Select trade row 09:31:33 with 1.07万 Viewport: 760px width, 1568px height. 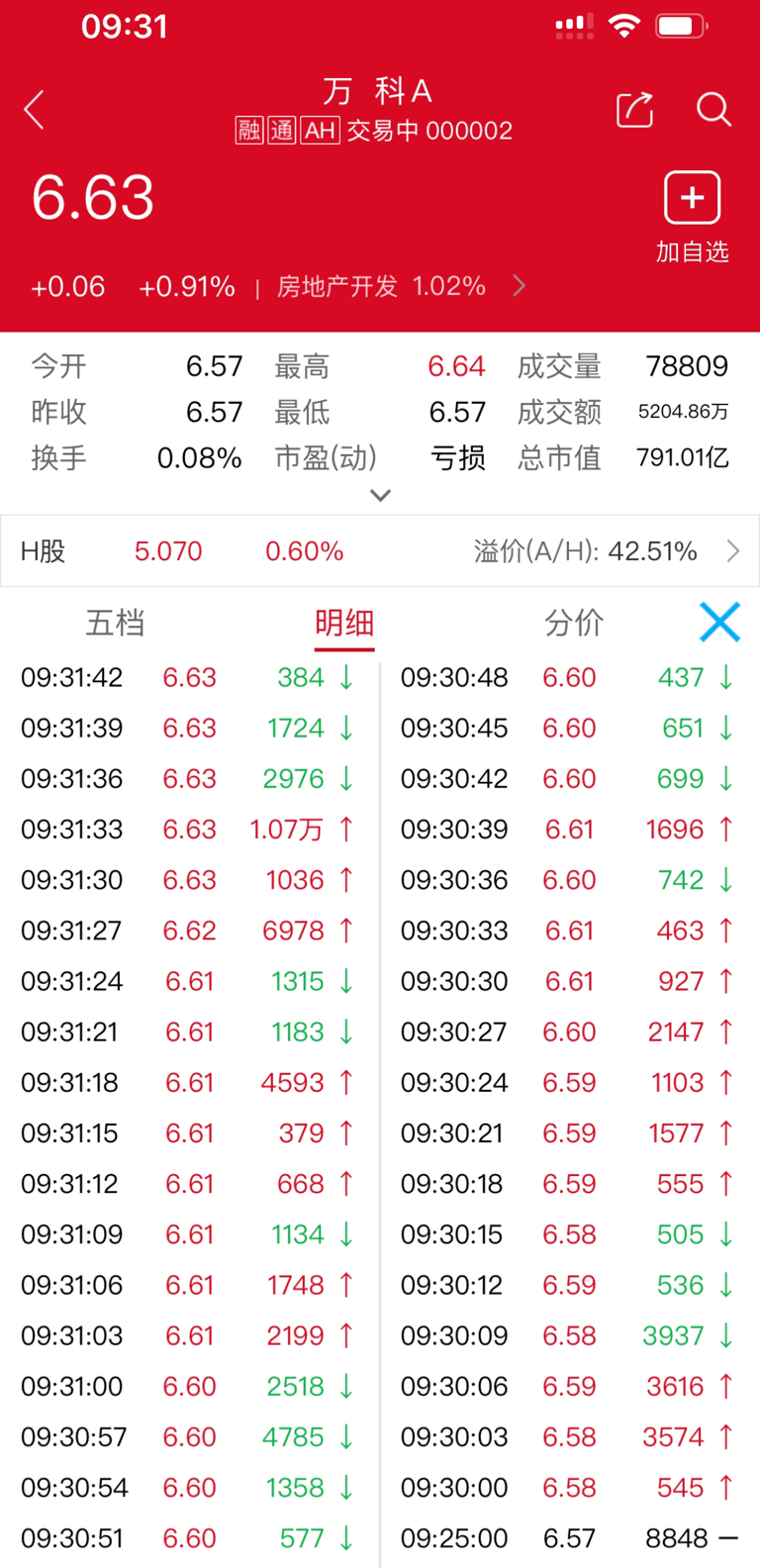[x=188, y=829]
